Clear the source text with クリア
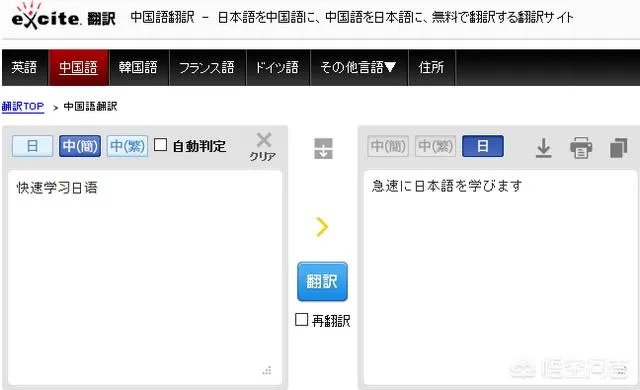 [x=263, y=147]
